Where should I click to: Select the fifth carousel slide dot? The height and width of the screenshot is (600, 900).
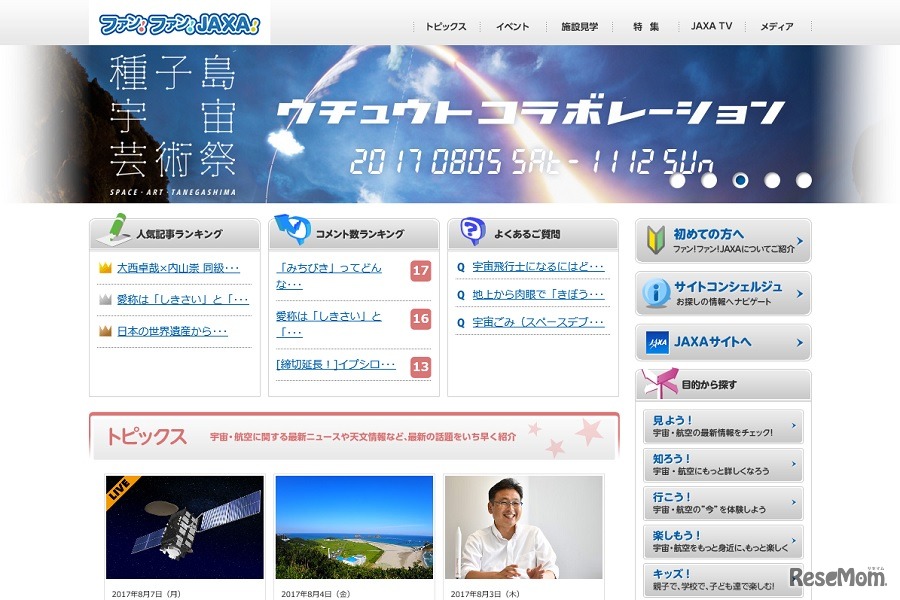coord(804,180)
